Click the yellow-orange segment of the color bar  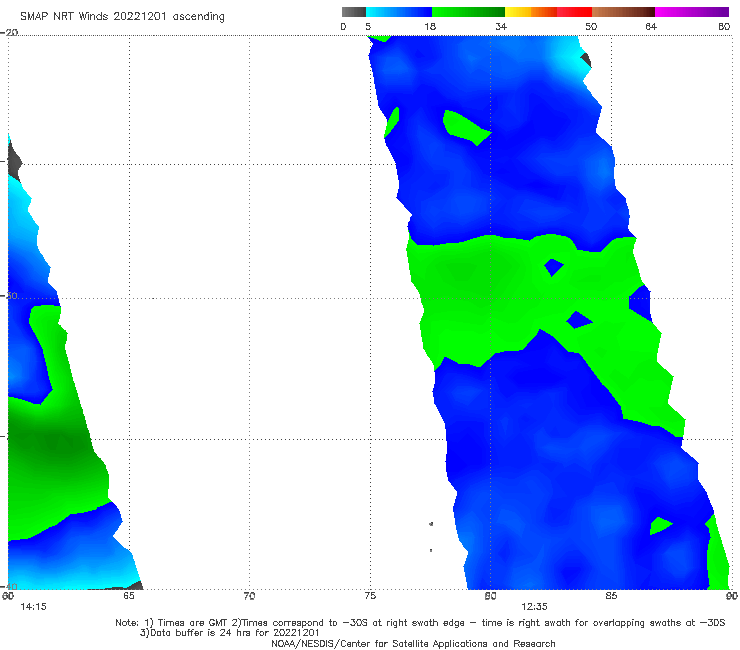click(x=531, y=12)
